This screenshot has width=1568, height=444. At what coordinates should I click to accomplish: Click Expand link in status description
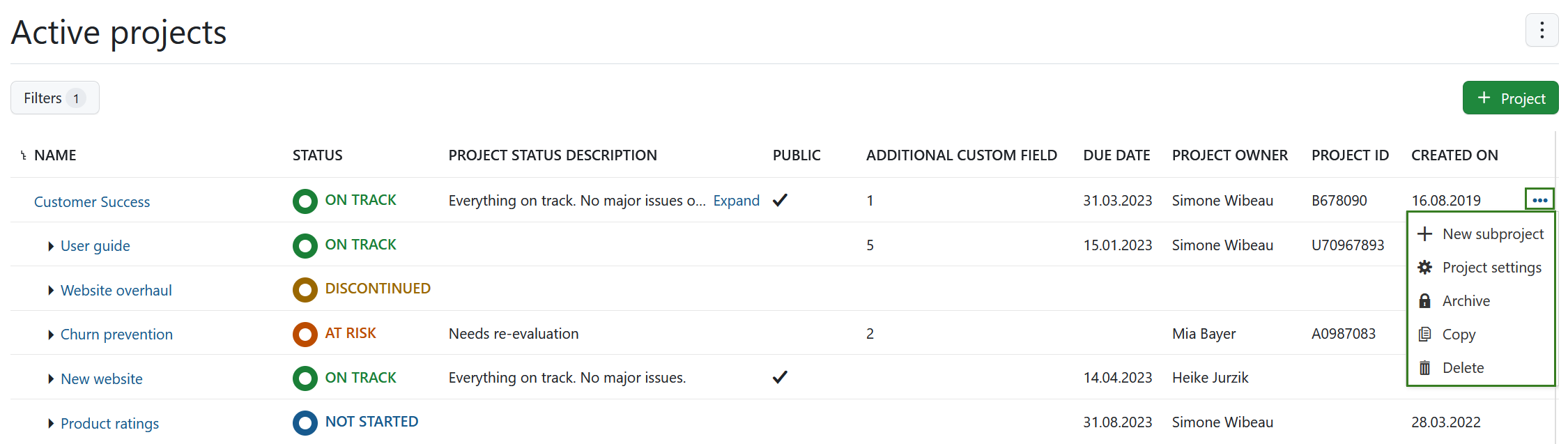736,201
